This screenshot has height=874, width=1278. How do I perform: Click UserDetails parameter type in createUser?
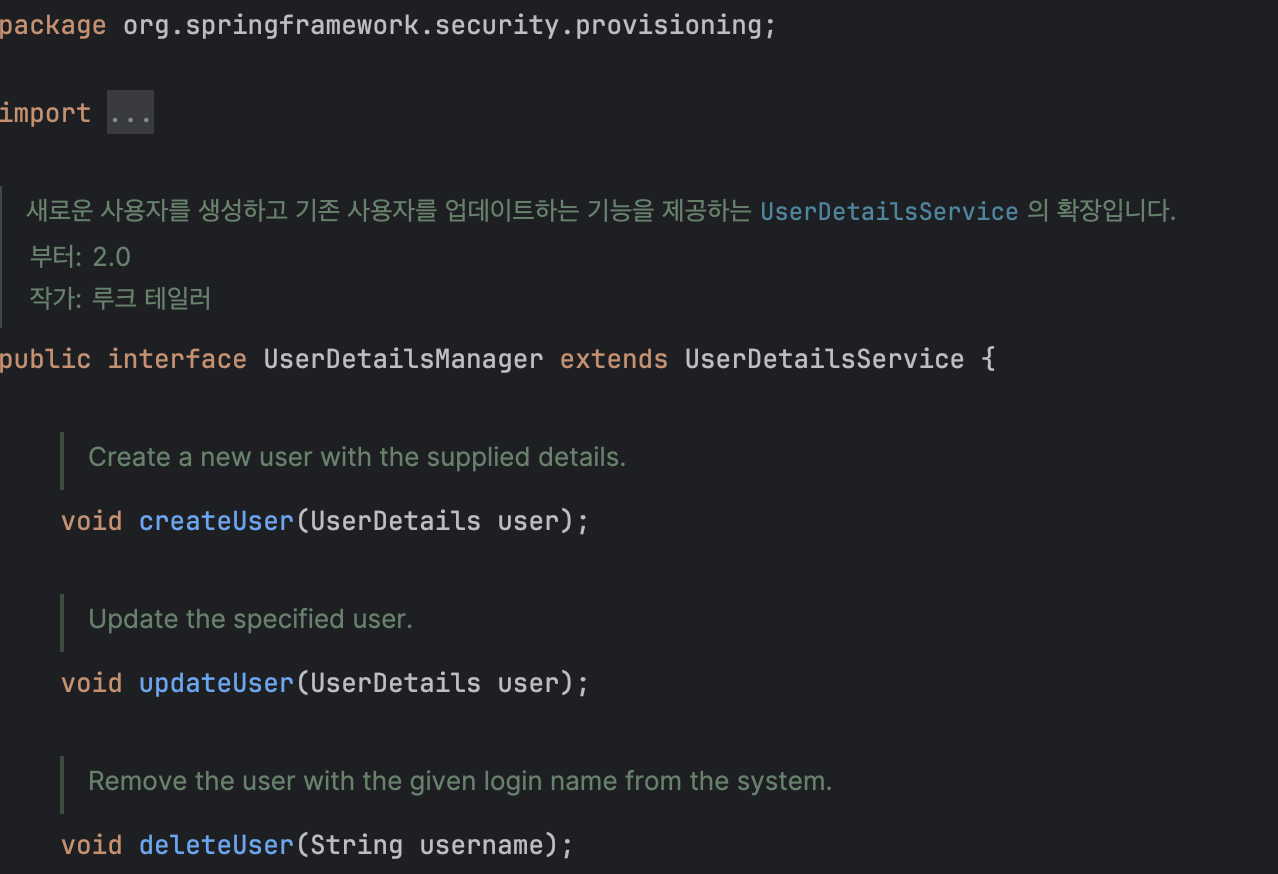click(395, 521)
